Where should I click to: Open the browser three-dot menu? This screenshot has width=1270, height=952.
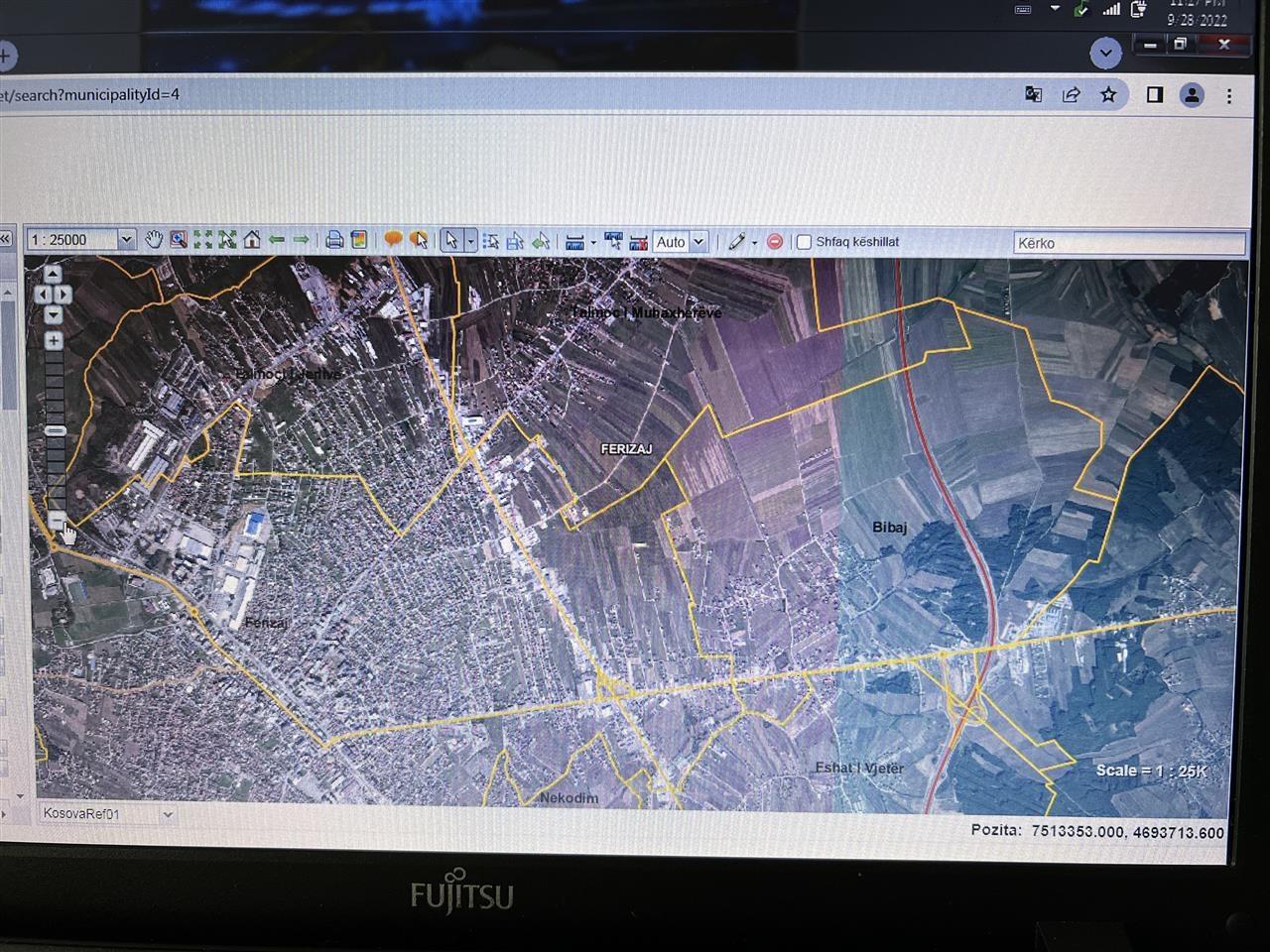1229,96
